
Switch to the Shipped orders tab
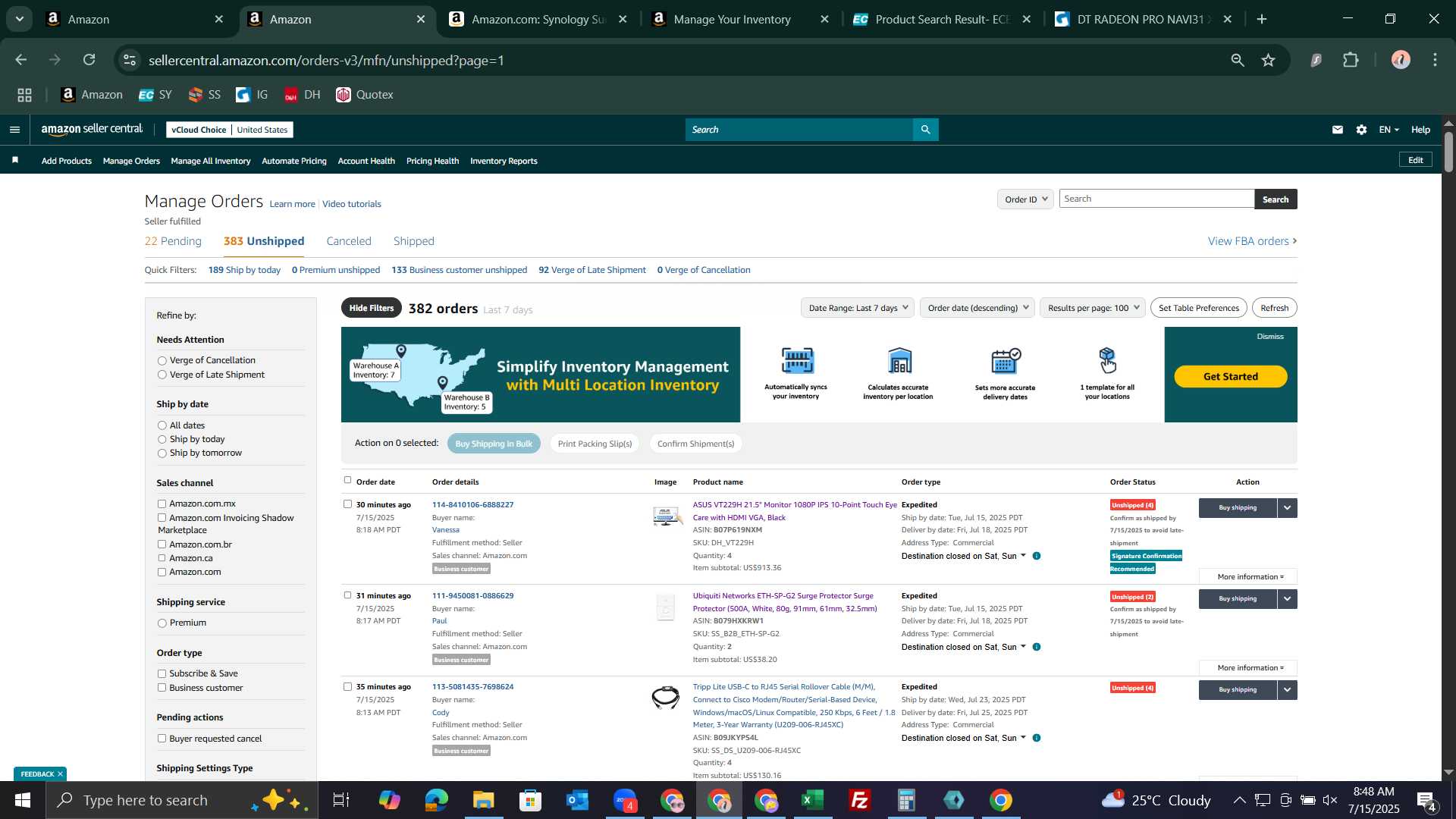(x=413, y=241)
